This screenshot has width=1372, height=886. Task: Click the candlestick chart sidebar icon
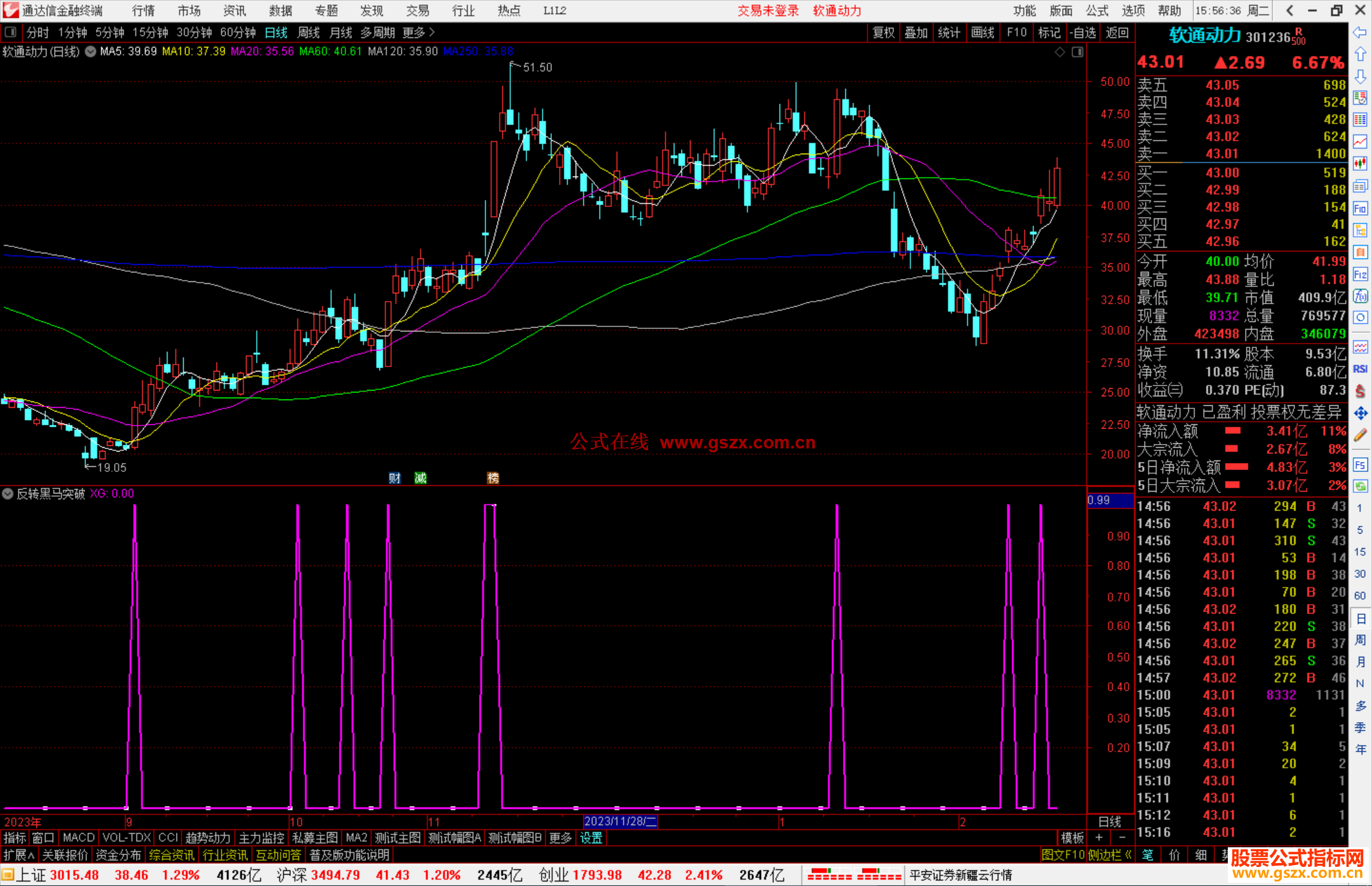(x=1360, y=163)
